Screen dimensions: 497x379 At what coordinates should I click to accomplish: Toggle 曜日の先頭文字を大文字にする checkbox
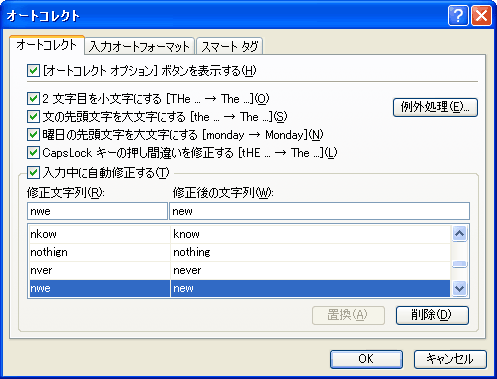point(33,135)
